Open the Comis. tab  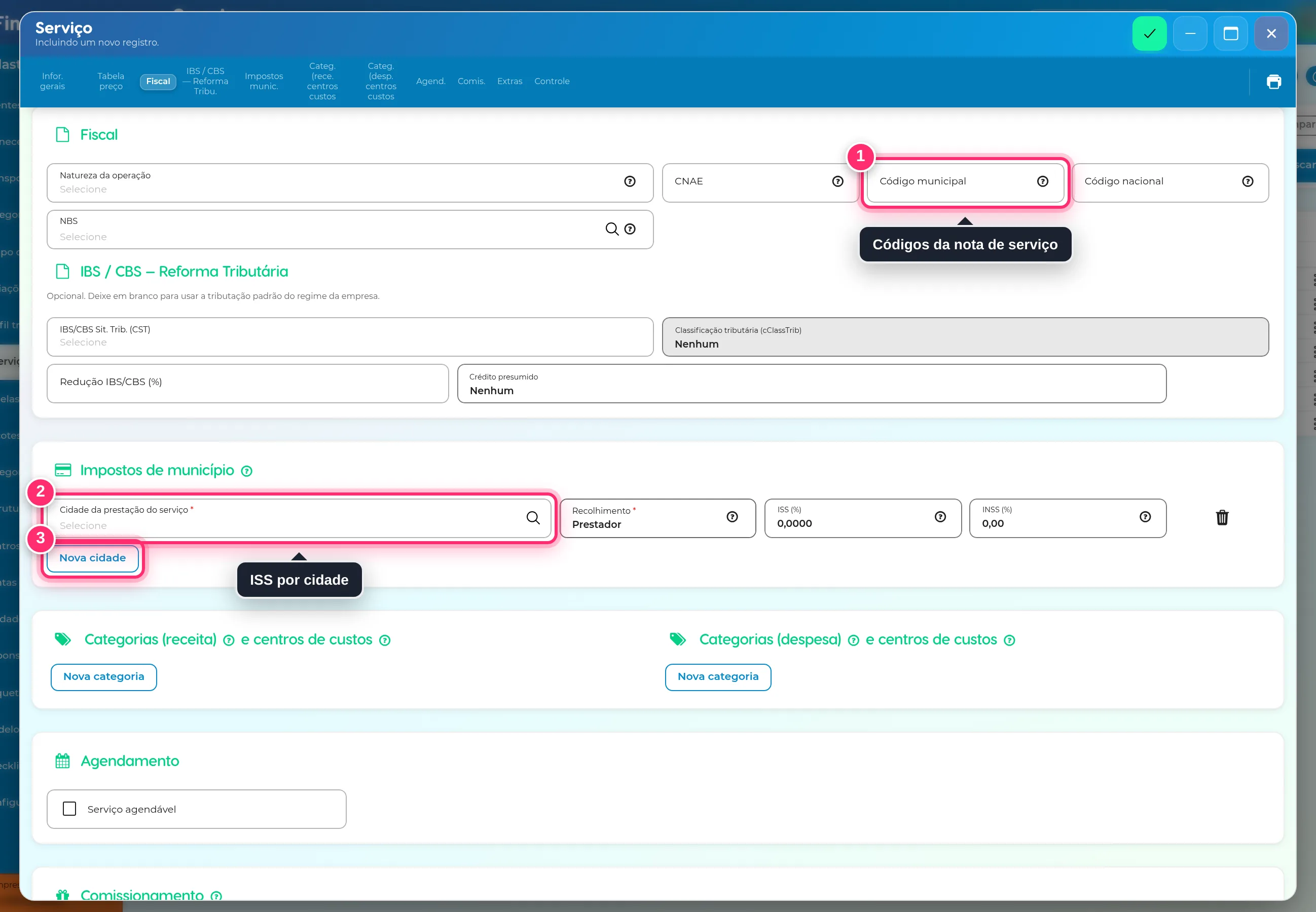pyautogui.click(x=471, y=81)
